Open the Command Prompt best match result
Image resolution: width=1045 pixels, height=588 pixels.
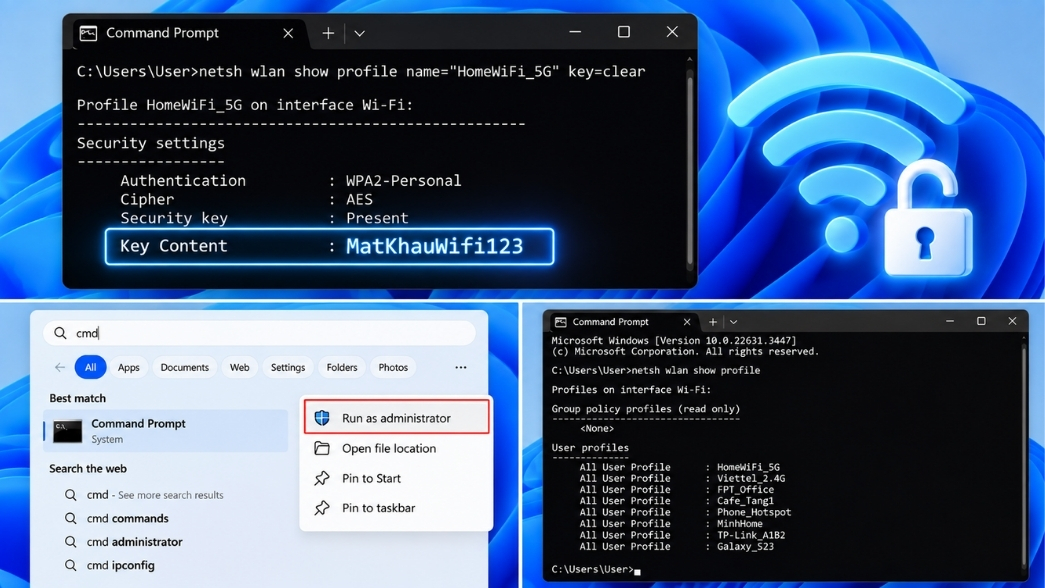(x=166, y=431)
